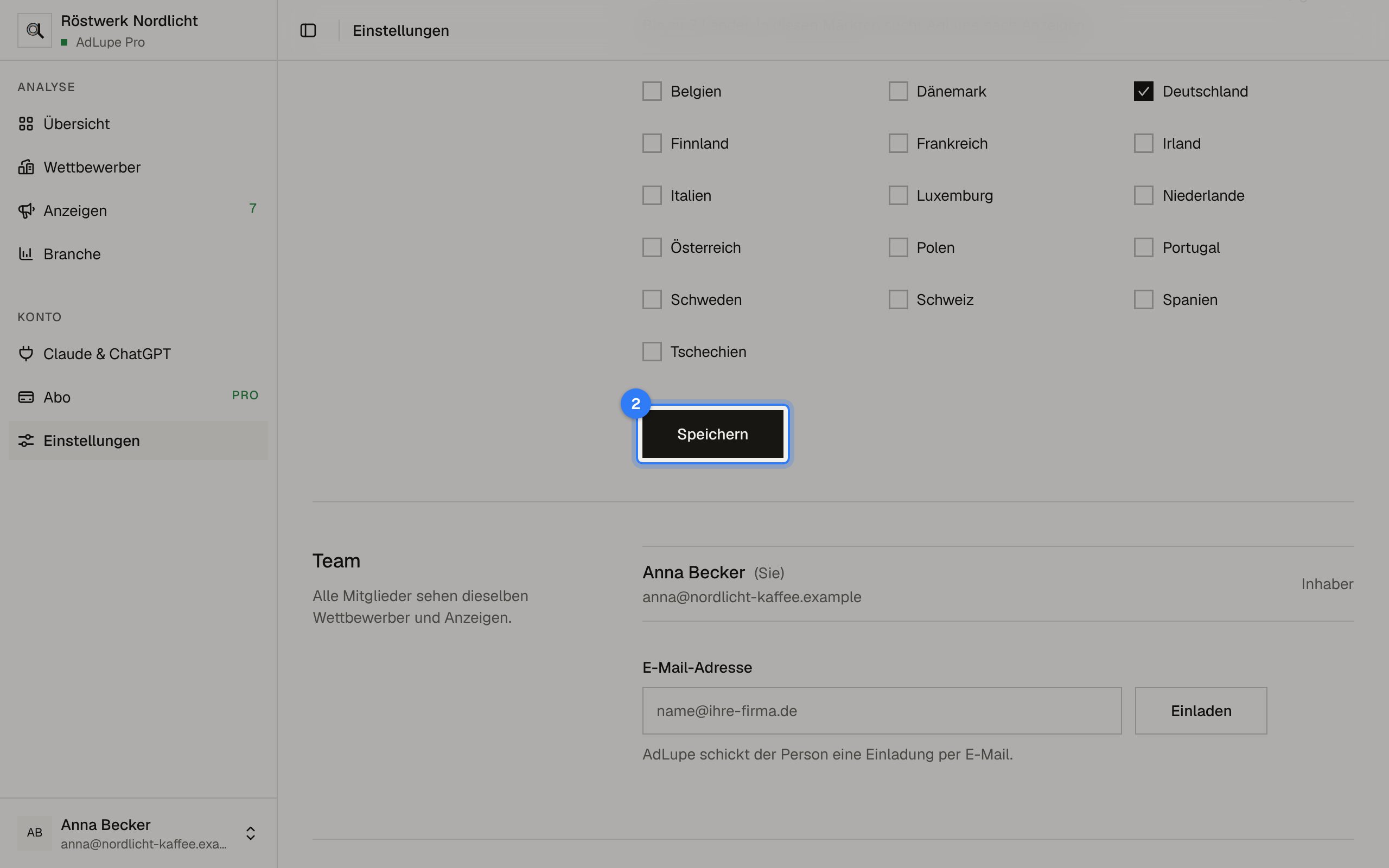Screen dimensions: 1389x868
Task: Click the plug icon beside Claude & ChatGPT
Action: click(26, 354)
